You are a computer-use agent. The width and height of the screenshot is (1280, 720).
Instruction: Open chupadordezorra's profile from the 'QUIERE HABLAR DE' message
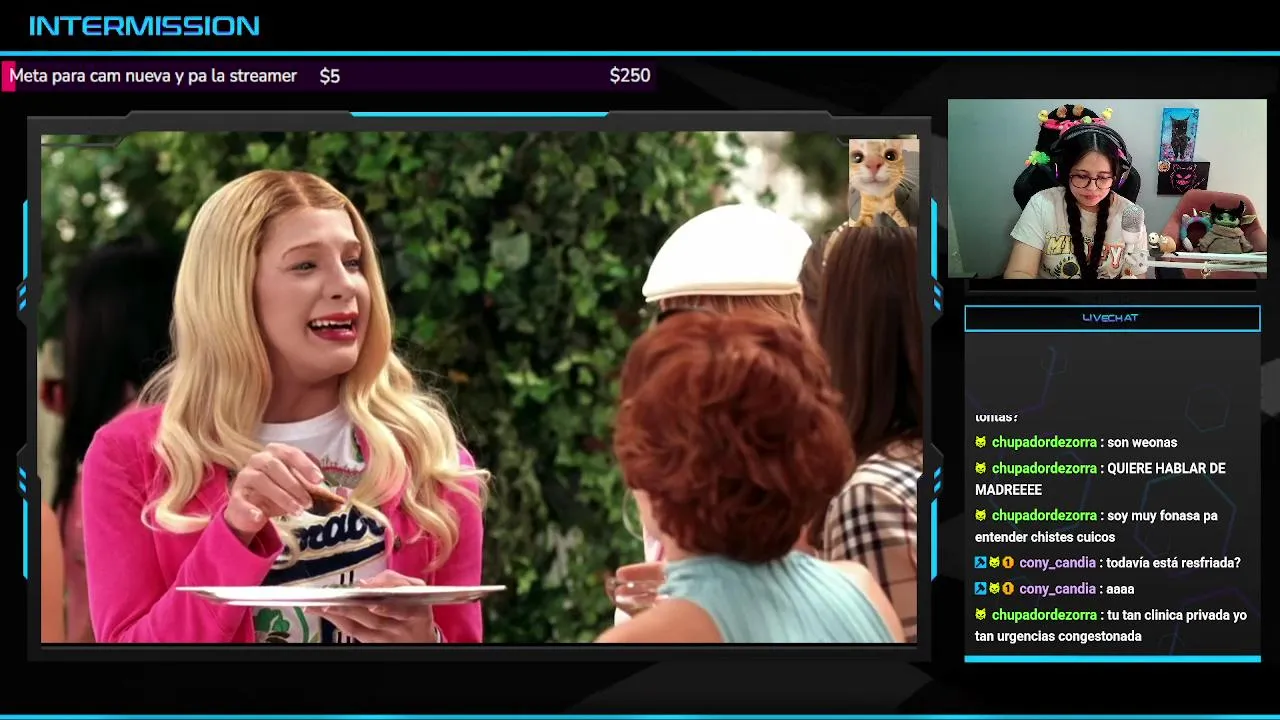click(1044, 468)
